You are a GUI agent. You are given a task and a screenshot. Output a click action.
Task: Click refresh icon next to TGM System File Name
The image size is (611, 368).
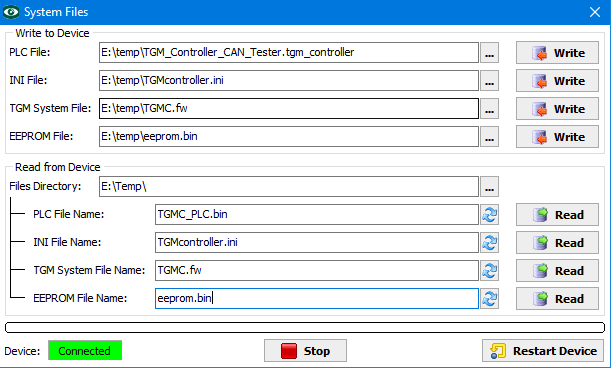tap(489, 271)
